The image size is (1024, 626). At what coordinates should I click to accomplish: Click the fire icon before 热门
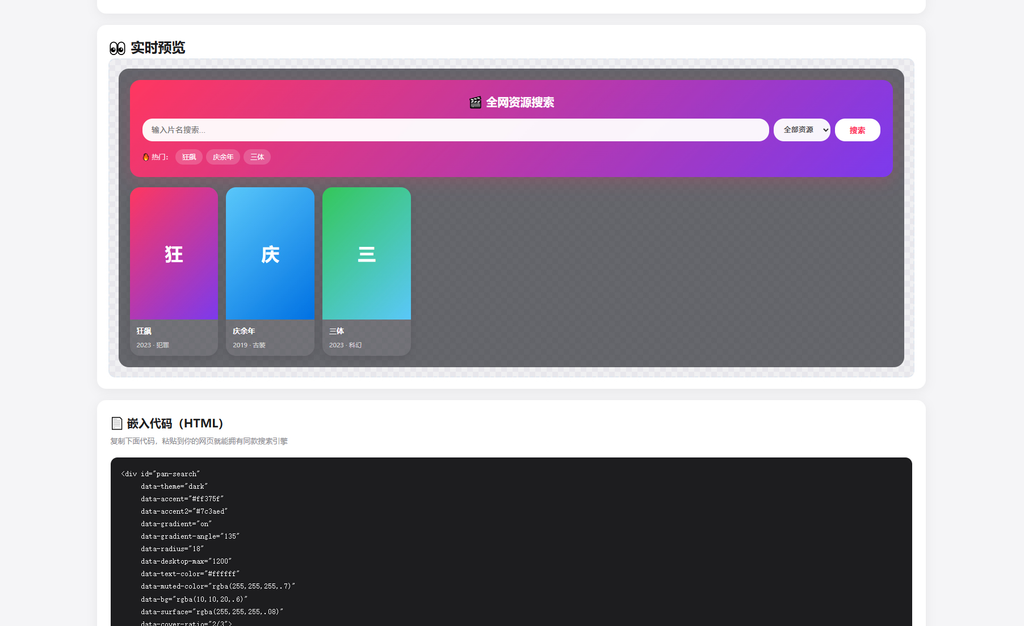146,157
